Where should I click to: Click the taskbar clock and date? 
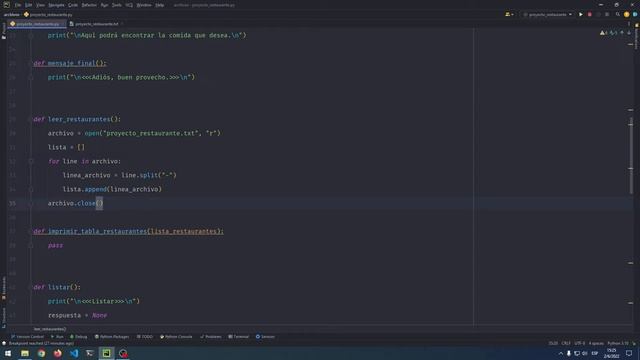point(611,353)
